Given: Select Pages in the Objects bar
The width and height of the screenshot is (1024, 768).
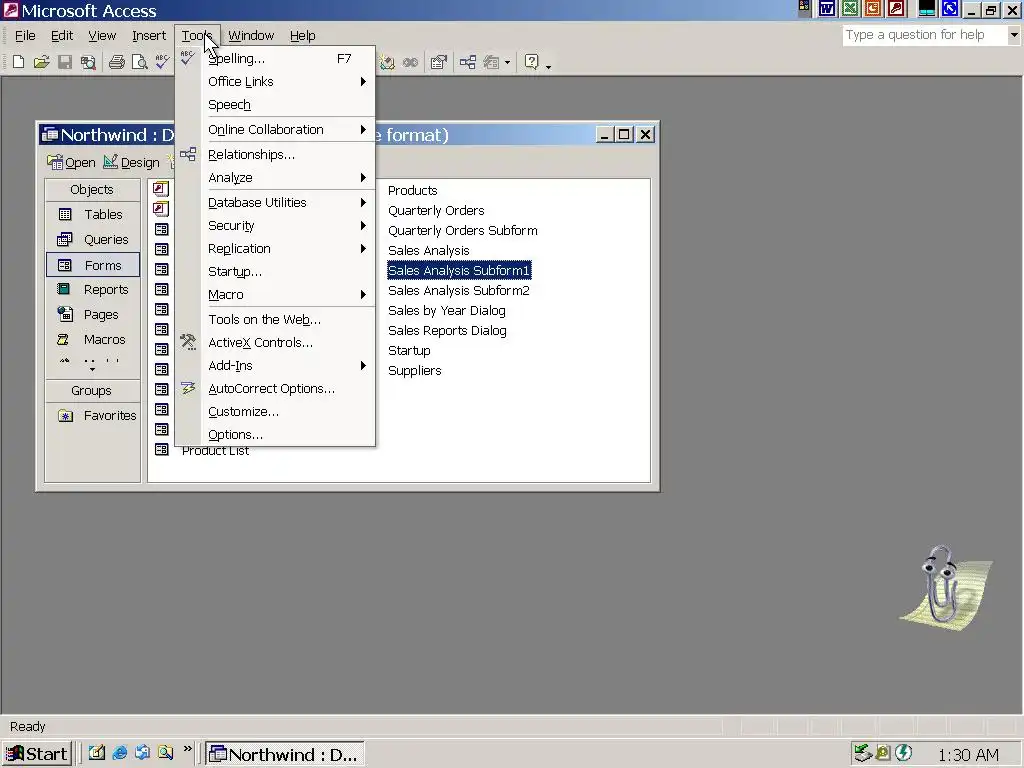Looking at the screenshot, I should pos(93,315).
